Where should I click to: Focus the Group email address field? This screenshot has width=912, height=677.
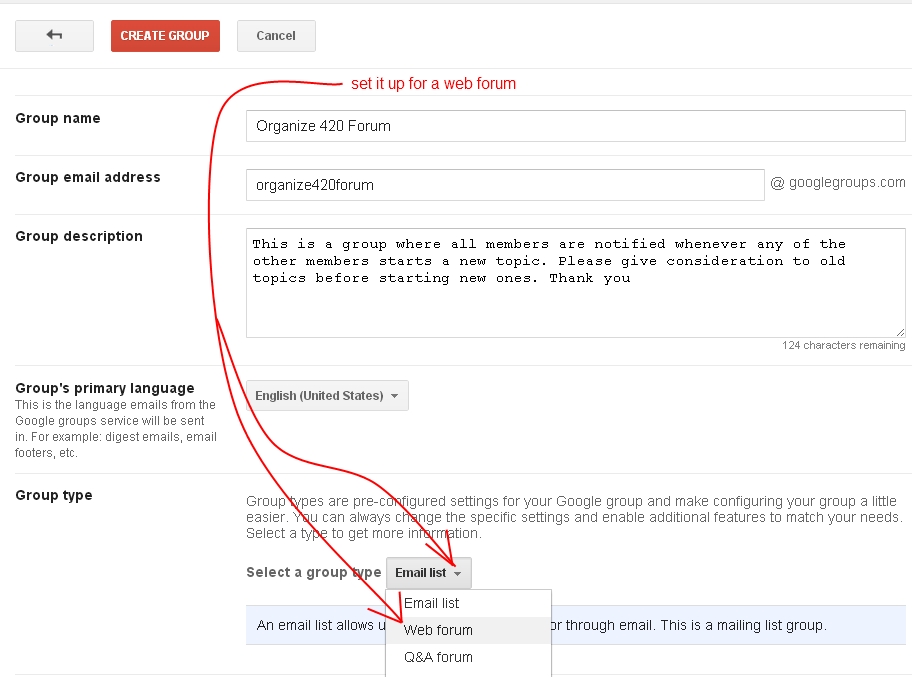tap(505, 185)
